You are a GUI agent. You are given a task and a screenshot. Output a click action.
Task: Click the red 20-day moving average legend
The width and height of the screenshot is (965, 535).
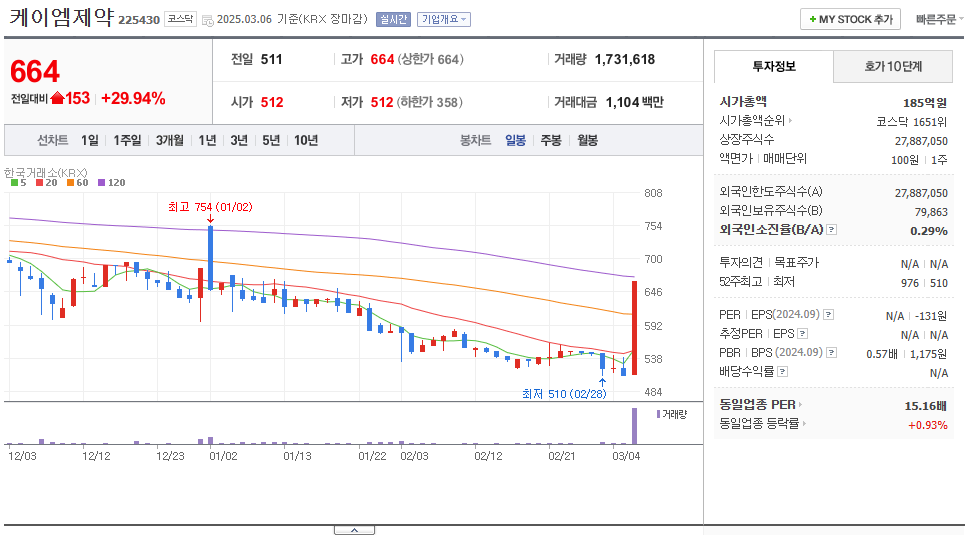(46, 183)
